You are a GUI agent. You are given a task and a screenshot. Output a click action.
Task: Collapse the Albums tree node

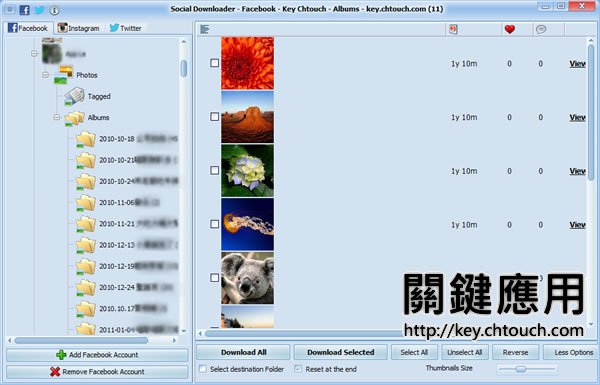[x=57, y=117]
